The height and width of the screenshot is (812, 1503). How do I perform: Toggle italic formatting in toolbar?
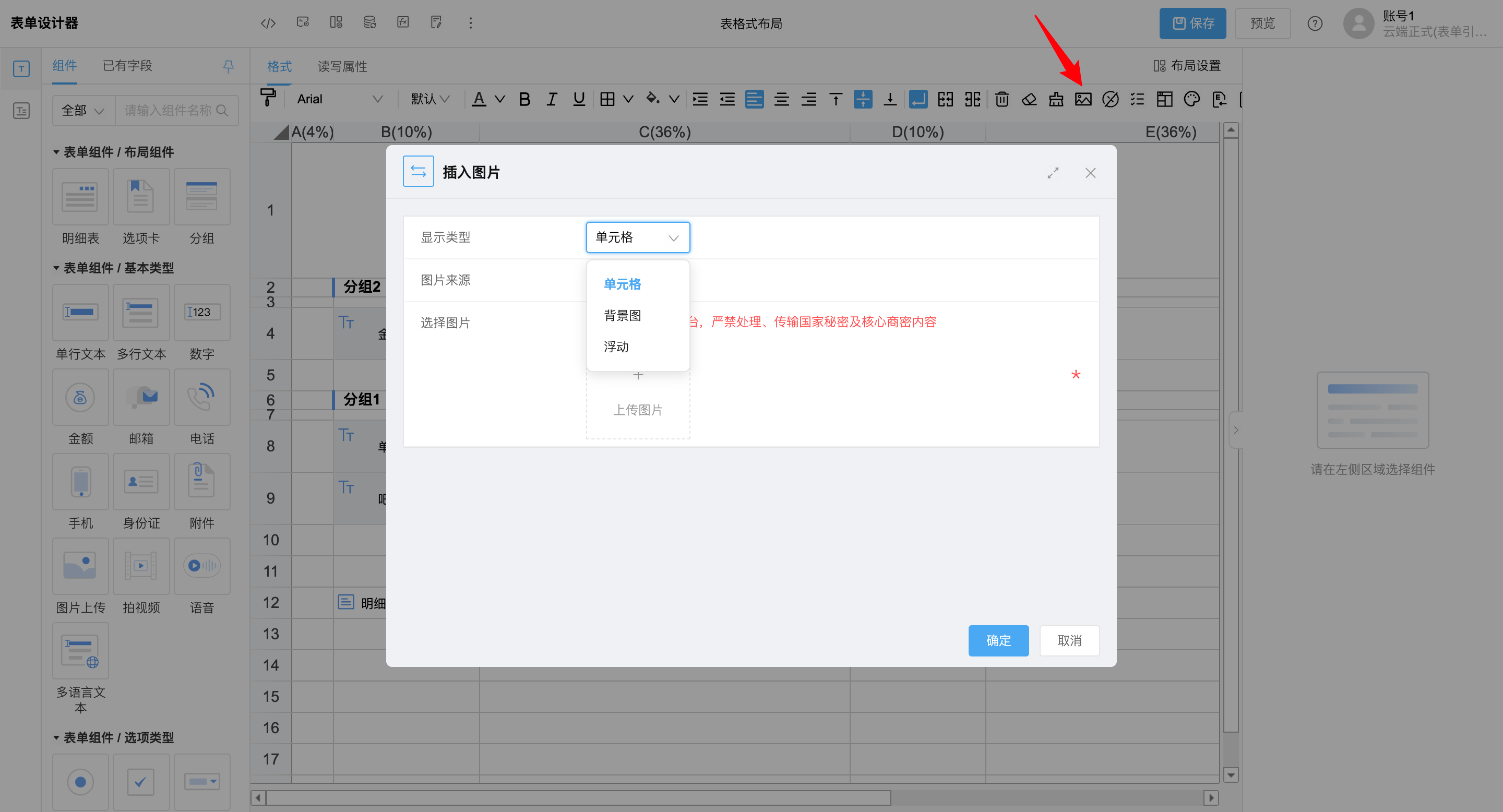click(x=552, y=99)
